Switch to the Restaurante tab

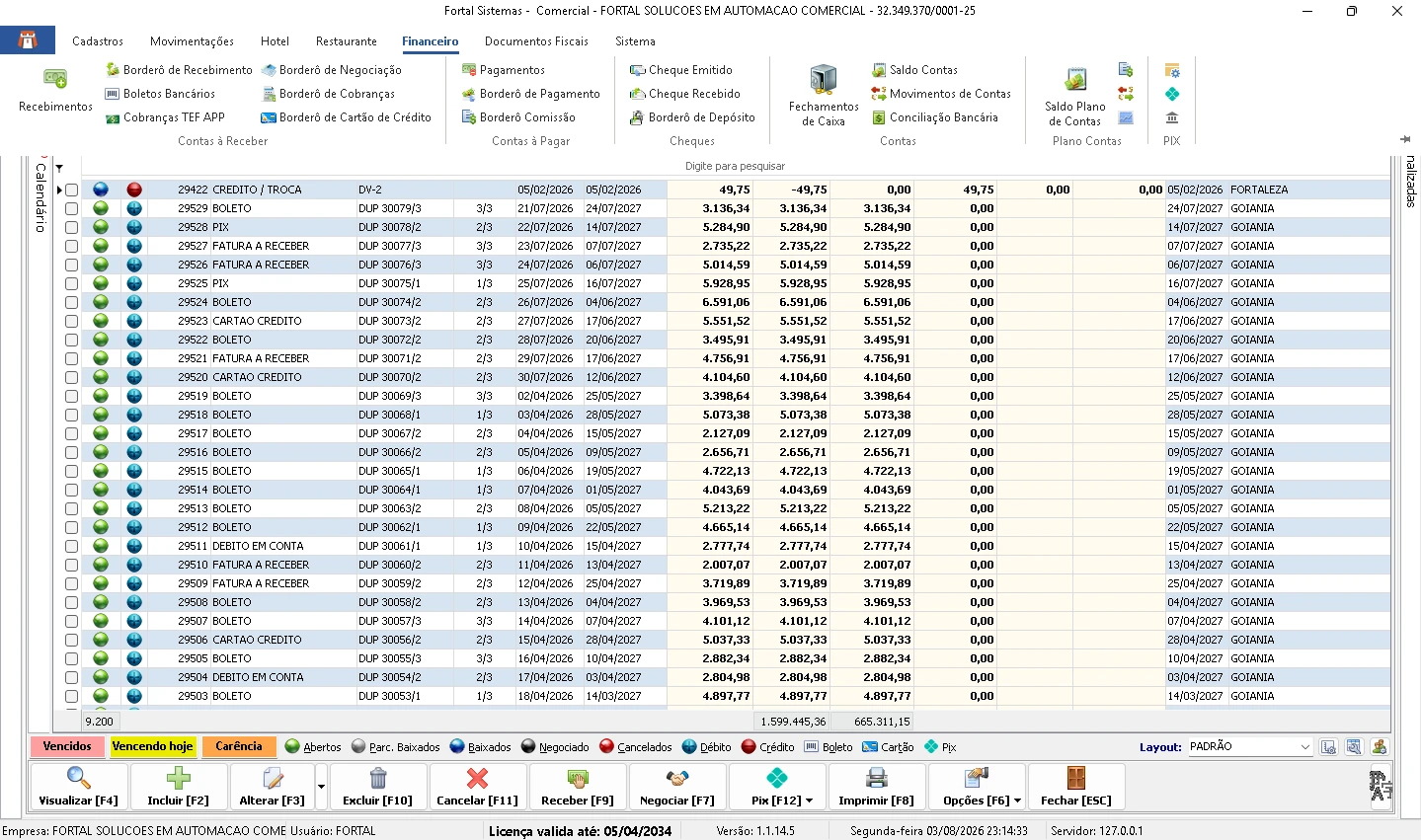click(x=347, y=41)
